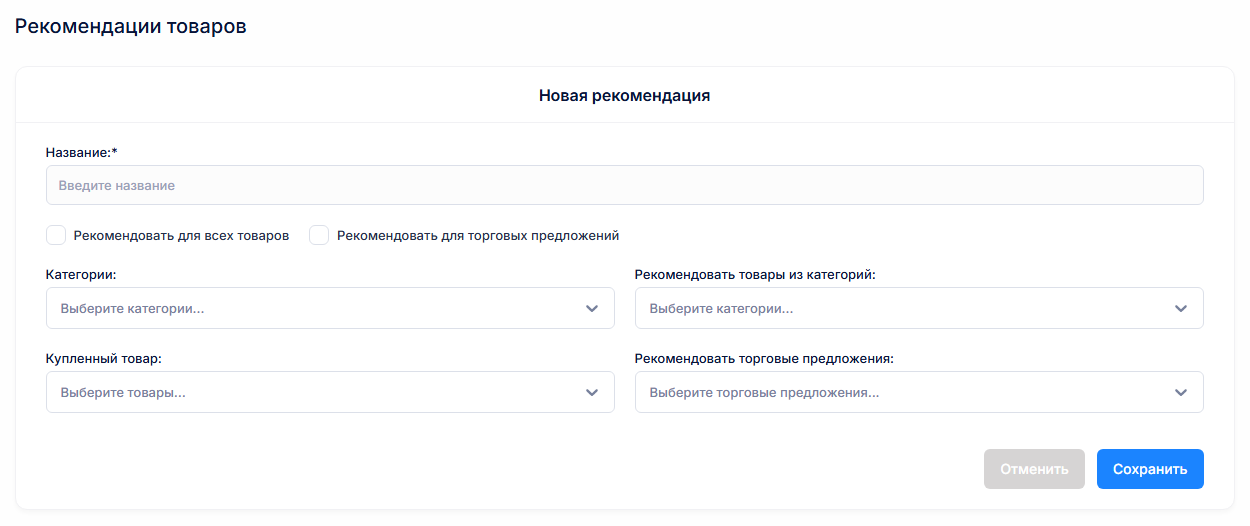Click the 'Рекомендовать для всех товаров' label text
The width and height of the screenshot is (1250, 526).
point(181,236)
